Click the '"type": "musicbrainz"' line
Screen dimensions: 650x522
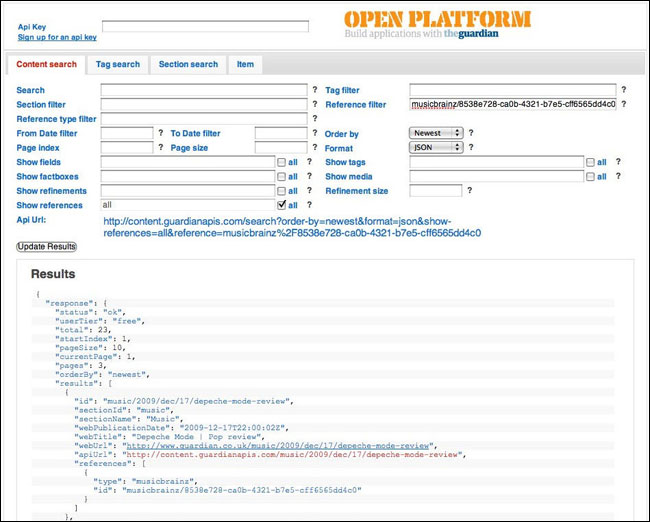point(146,481)
